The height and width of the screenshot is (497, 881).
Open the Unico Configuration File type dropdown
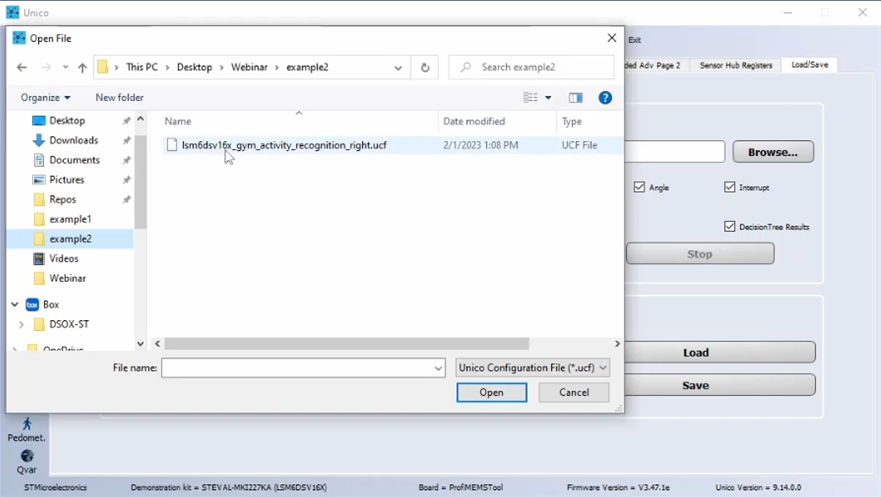pos(532,368)
